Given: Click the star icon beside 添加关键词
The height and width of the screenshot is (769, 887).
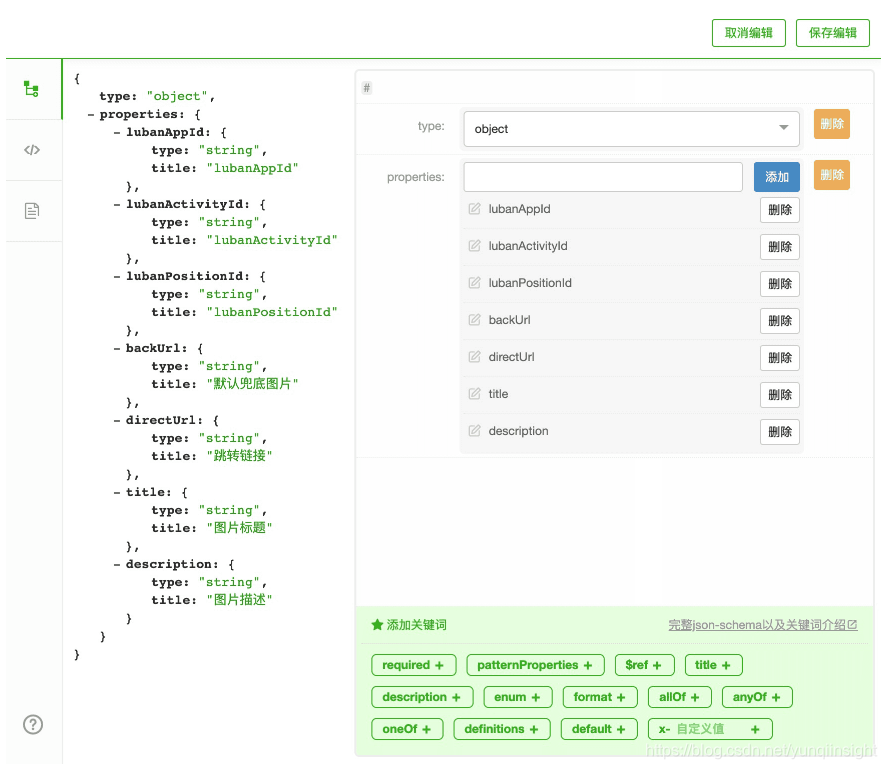Looking at the screenshot, I should [x=377, y=625].
